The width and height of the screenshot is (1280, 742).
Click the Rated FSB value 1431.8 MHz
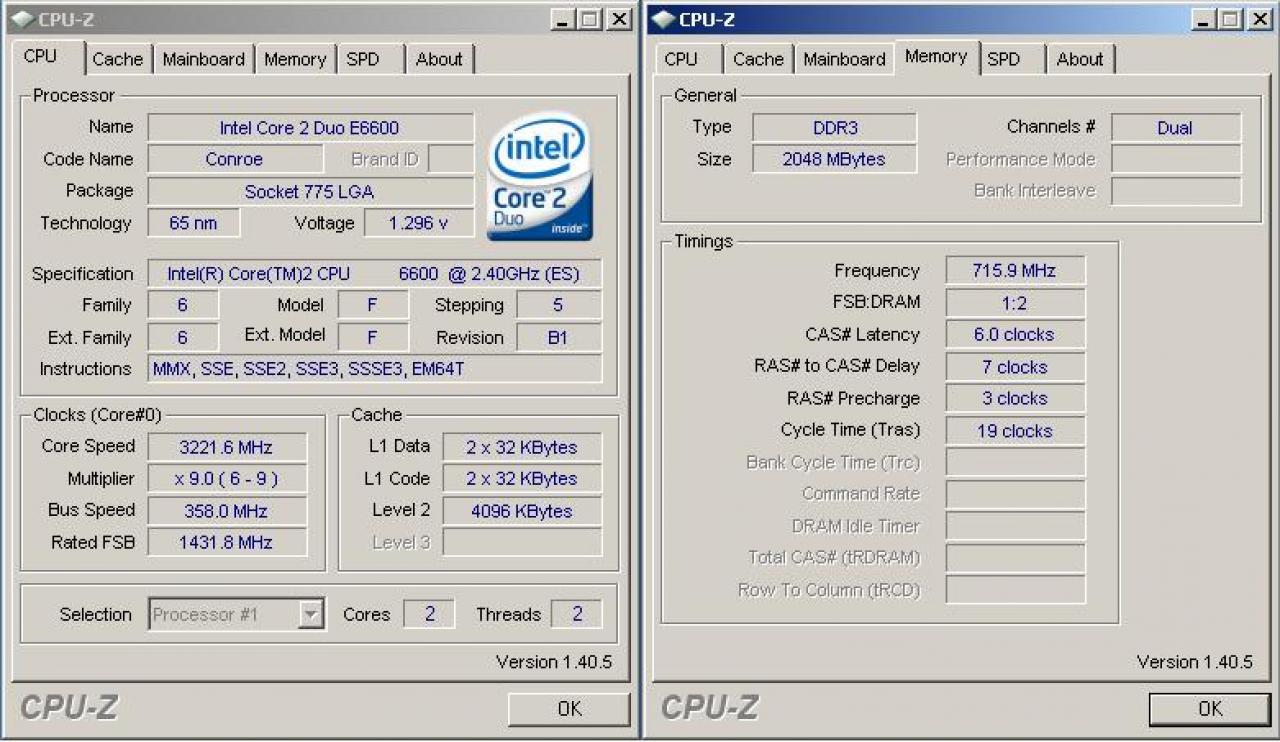[226, 543]
